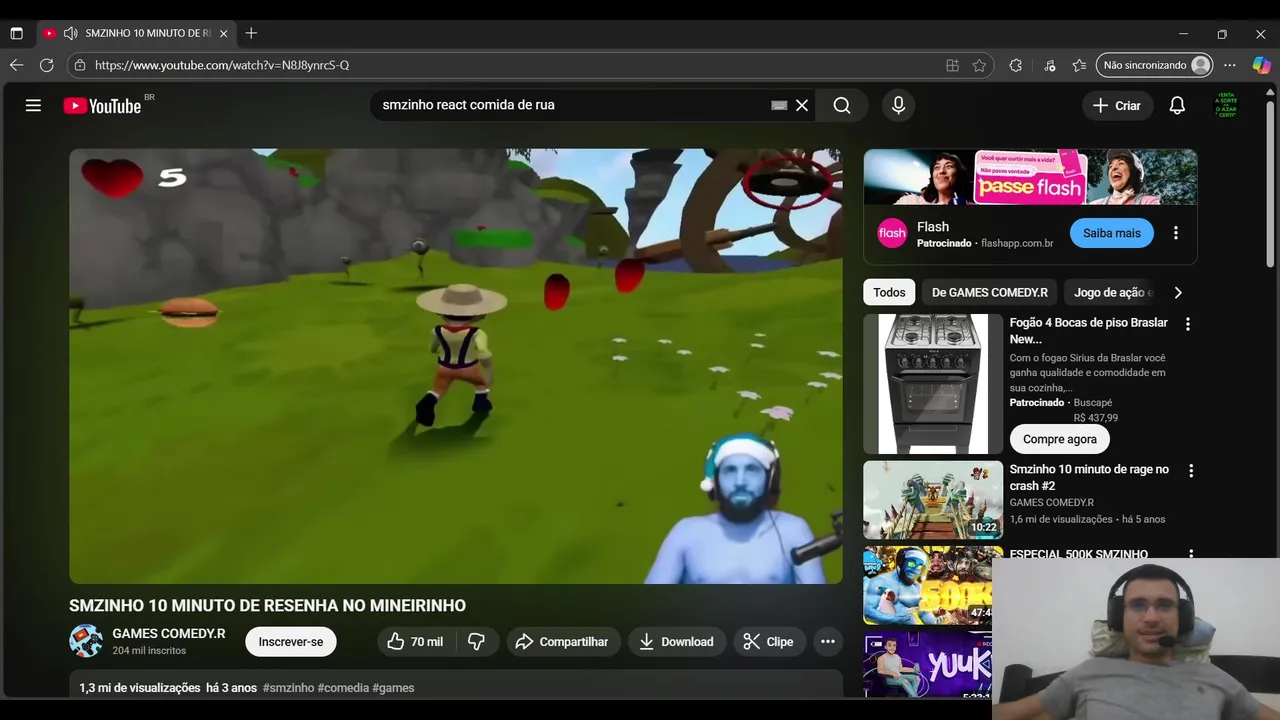The width and height of the screenshot is (1280, 720).
Task: Mute the tab via speaker icon
Action: click(x=70, y=33)
